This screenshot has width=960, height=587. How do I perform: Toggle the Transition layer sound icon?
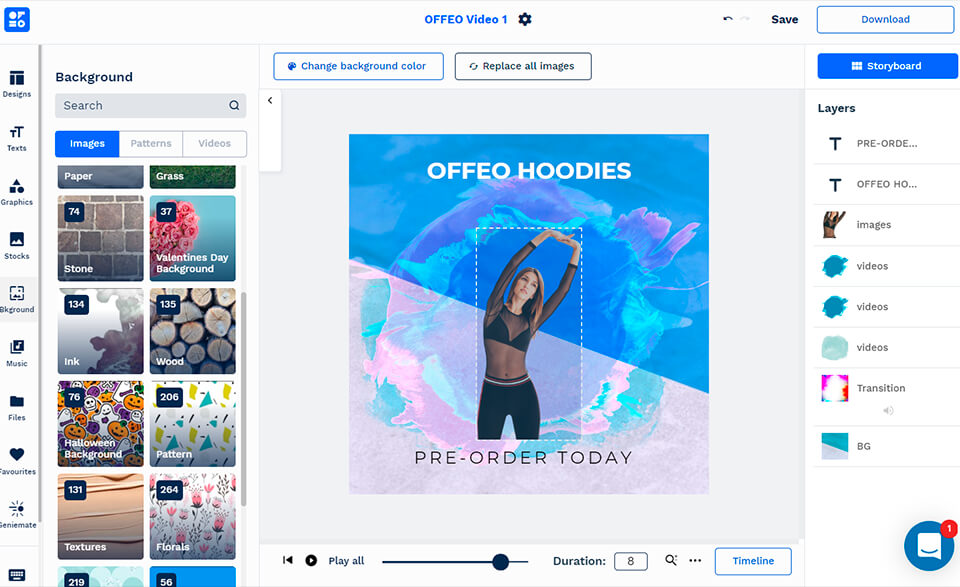point(888,410)
